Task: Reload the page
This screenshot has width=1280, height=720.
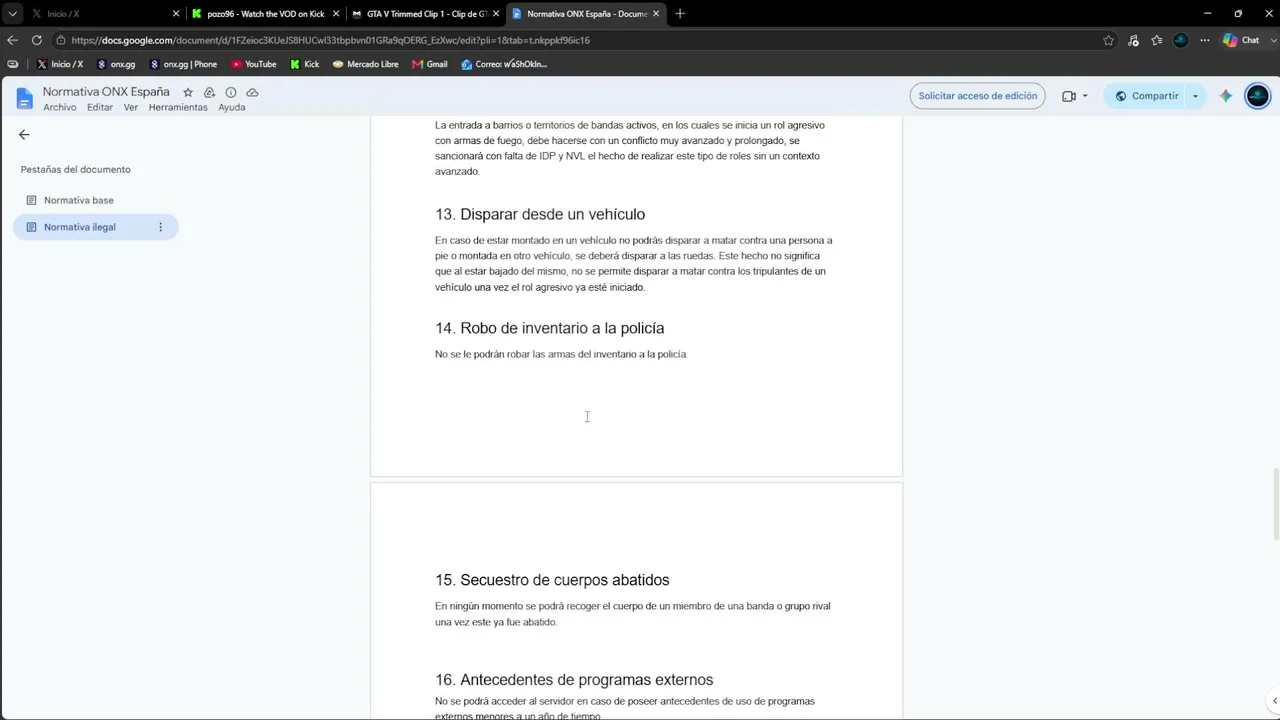Action: point(37,40)
